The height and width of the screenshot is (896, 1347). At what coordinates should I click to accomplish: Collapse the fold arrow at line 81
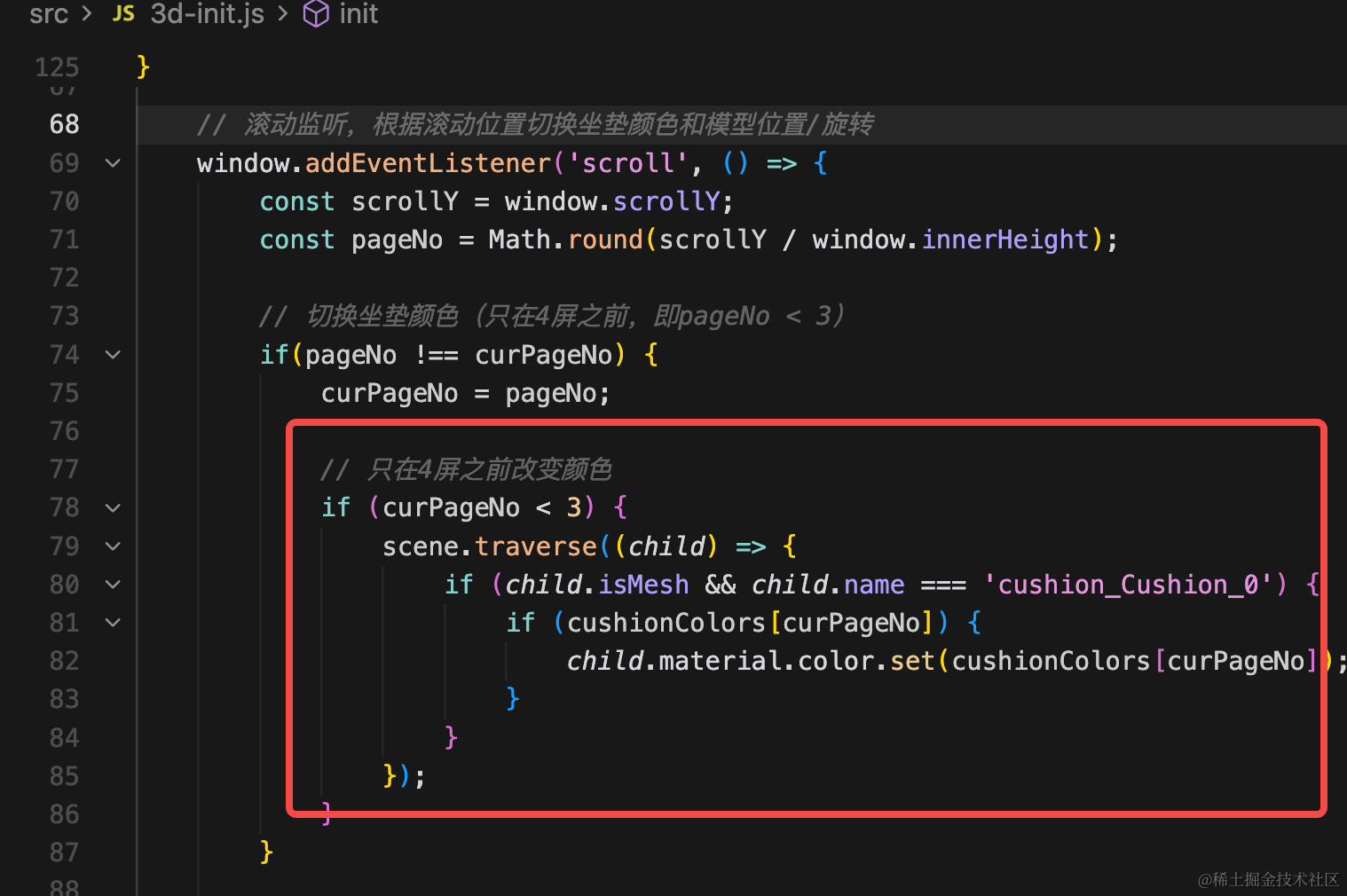pos(113,623)
